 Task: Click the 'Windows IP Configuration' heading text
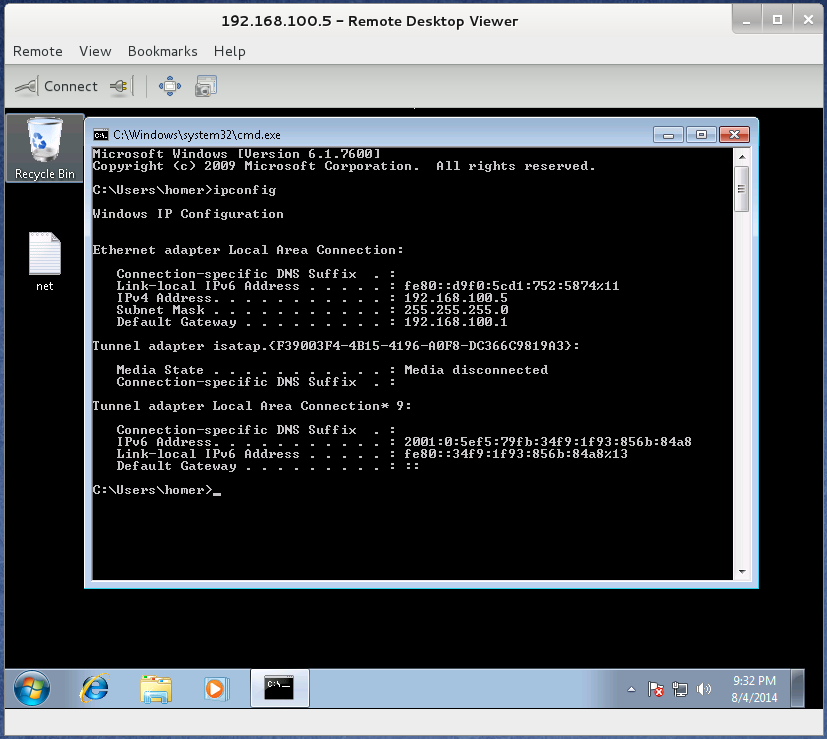[x=188, y=214]
